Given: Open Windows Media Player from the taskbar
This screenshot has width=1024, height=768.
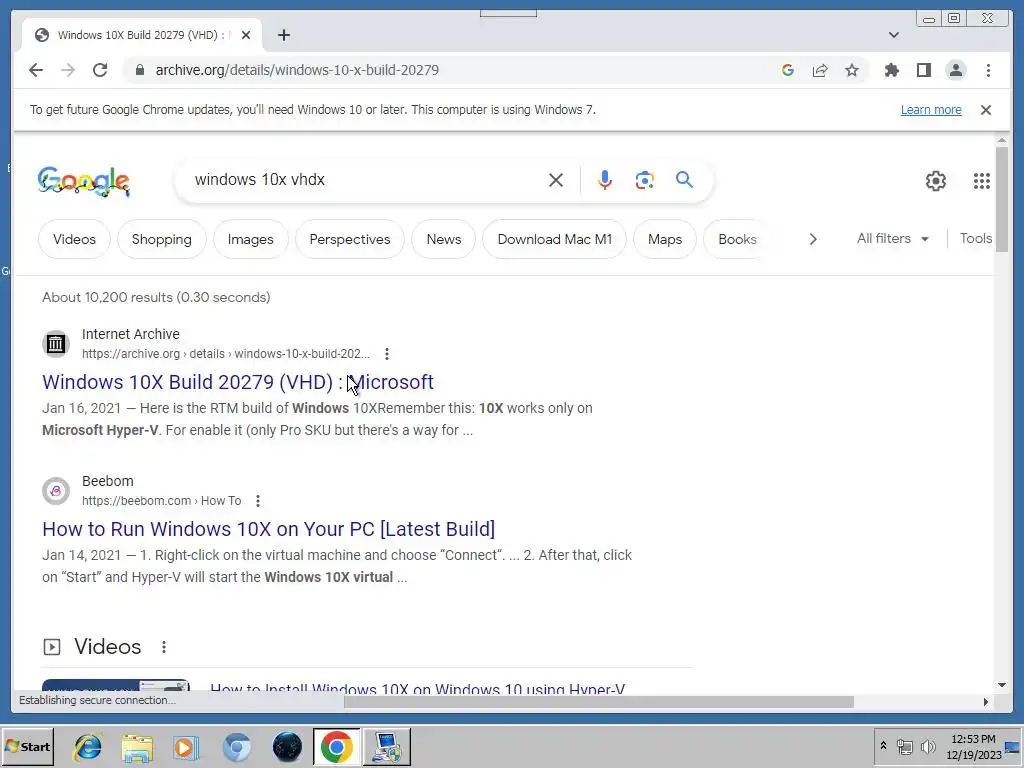Looking at the screenshot, I should pyautogui.click(x=186, y=747).
